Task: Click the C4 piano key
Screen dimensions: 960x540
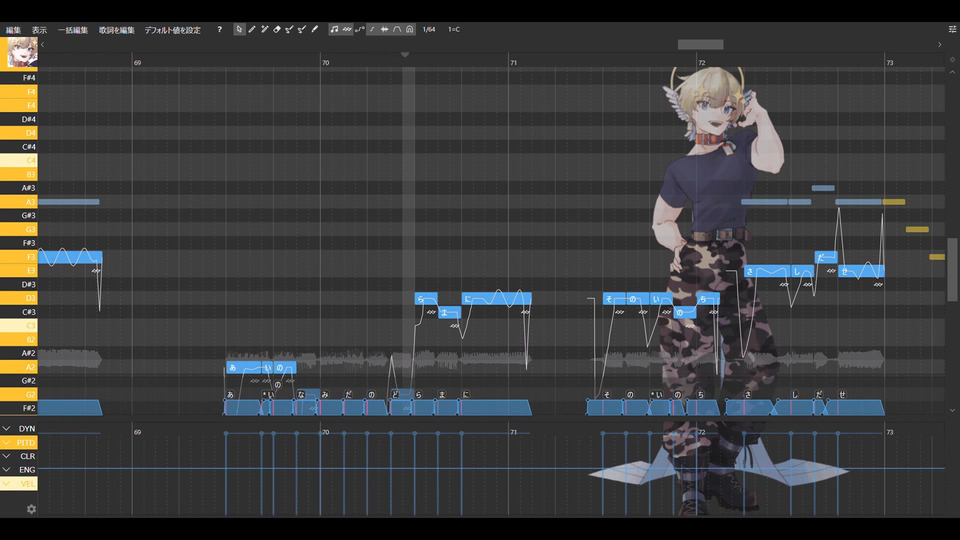Action: pyautogui.click(x=19, y=160)
